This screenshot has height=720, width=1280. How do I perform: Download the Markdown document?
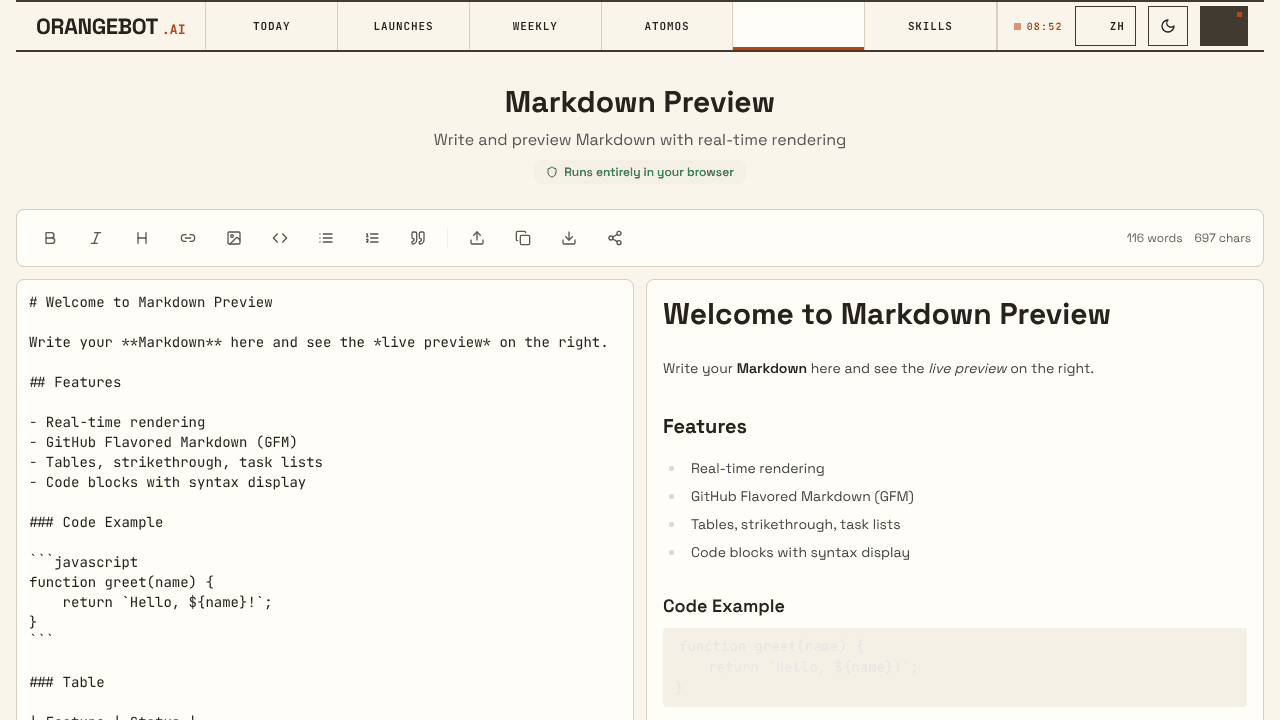[569, 238]
